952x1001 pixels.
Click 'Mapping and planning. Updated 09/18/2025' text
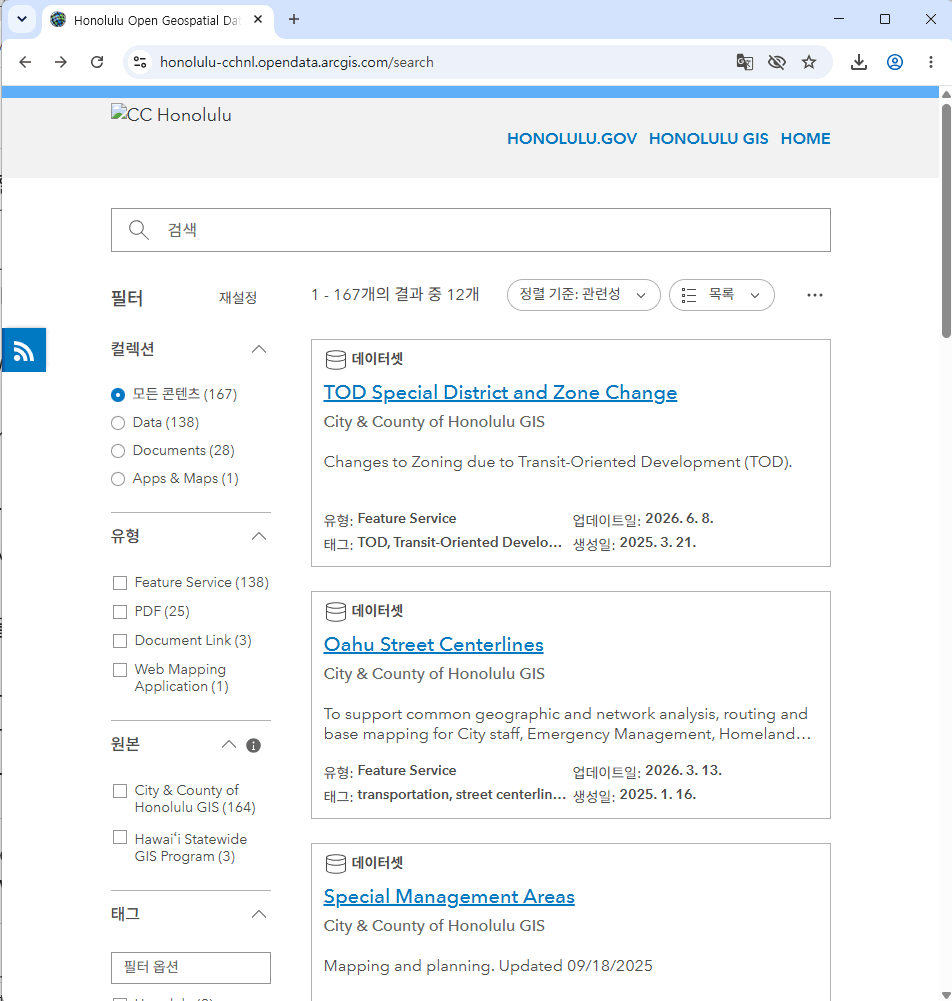click(x=488, y=965)
